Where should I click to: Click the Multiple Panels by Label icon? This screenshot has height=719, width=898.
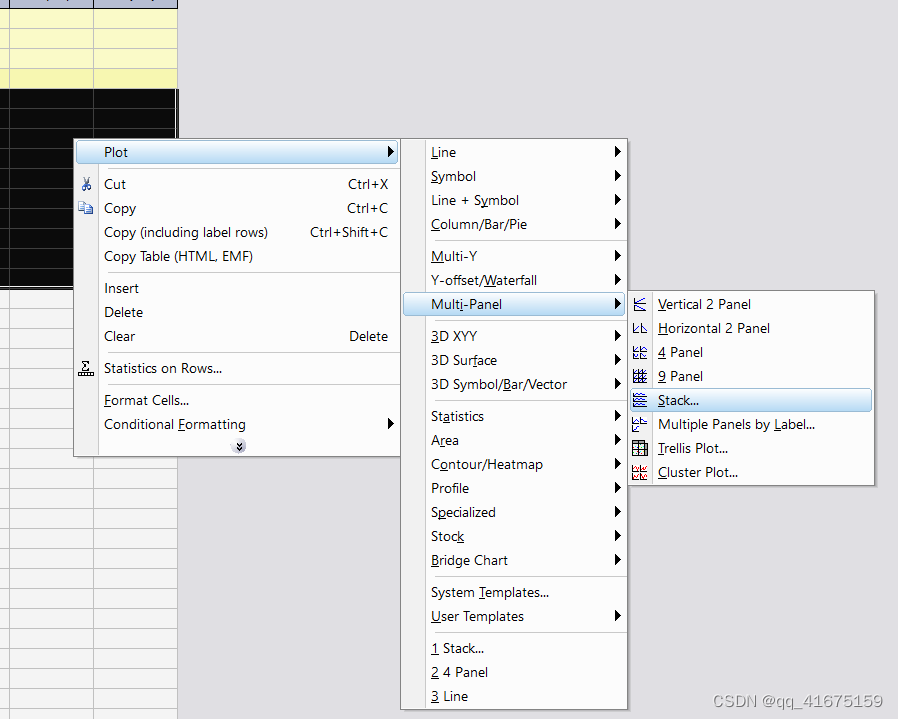pos(641,424)
